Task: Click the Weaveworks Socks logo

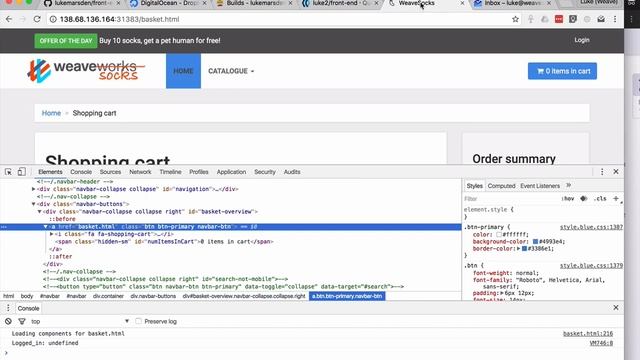Action: (x=86, y=71)
